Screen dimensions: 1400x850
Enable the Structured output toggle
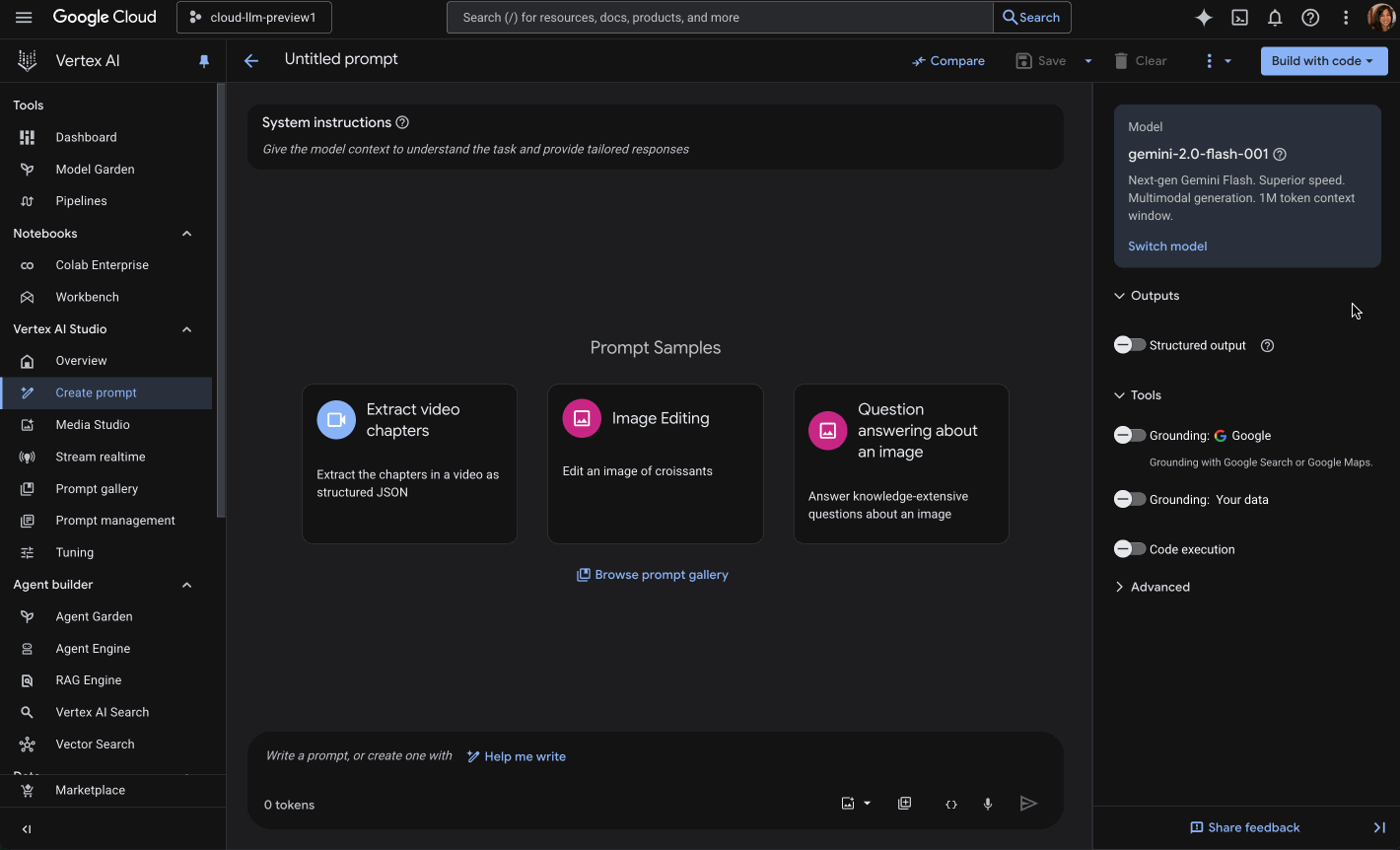tap(1130, 345)
